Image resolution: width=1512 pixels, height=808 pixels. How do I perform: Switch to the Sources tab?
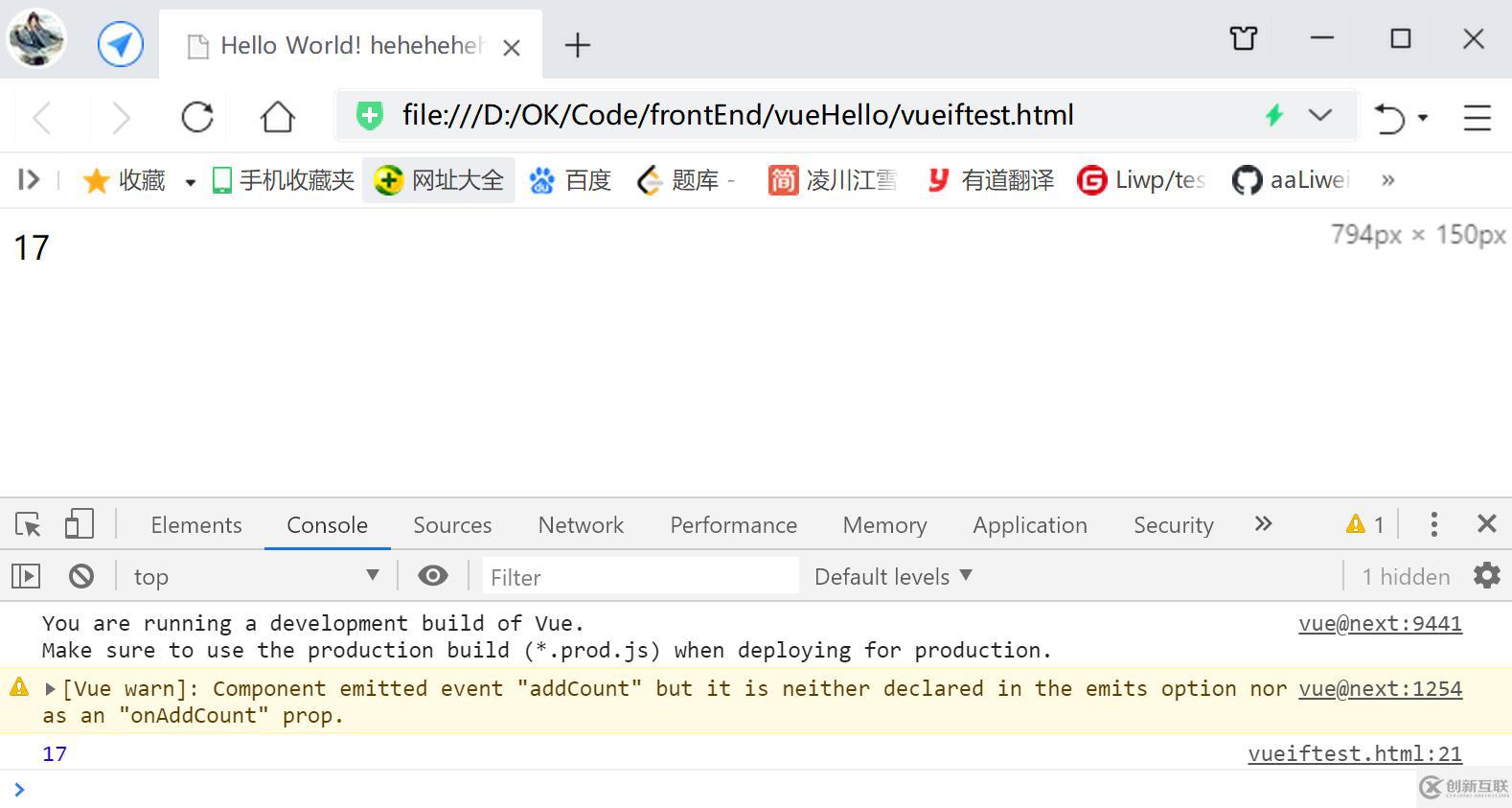click(452, 525)
